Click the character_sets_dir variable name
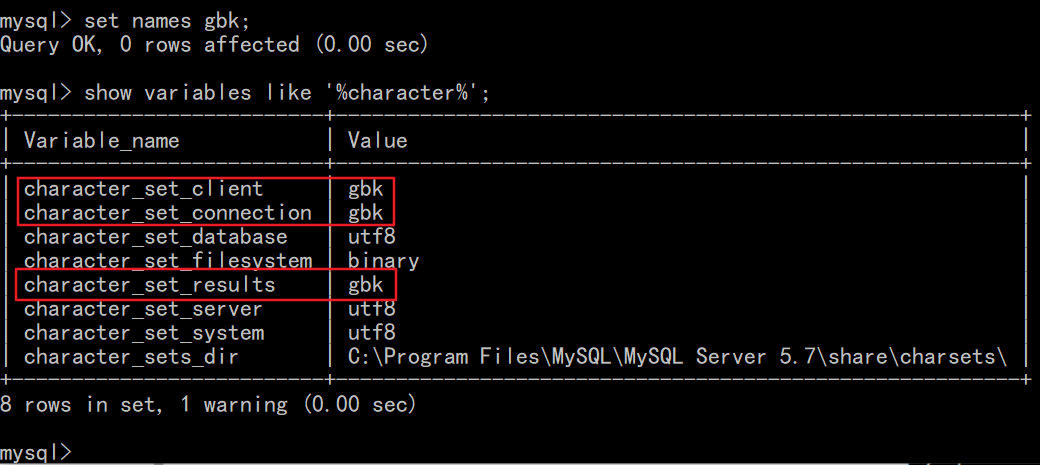 [131, 357]
